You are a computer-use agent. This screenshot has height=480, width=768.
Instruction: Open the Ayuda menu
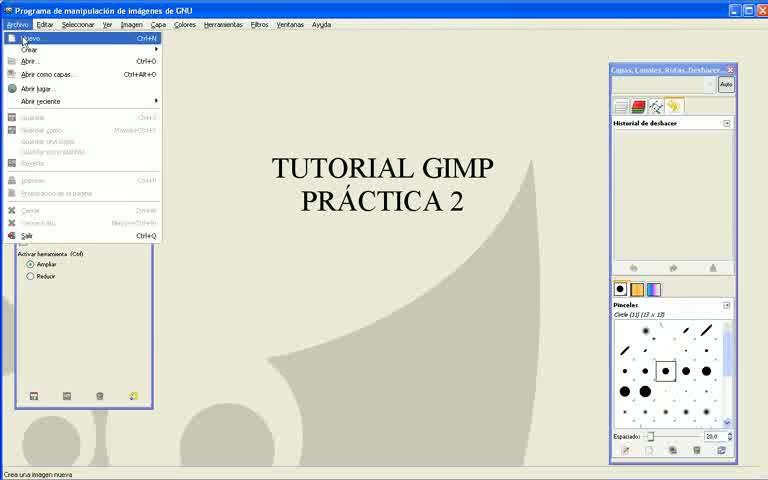pyautogui.click(x=321, y=24)
